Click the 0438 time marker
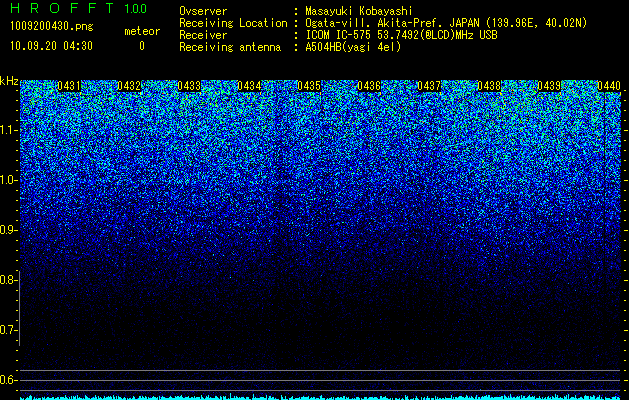Viewport: 629px width, 400px height. click(x=489, y=86)
